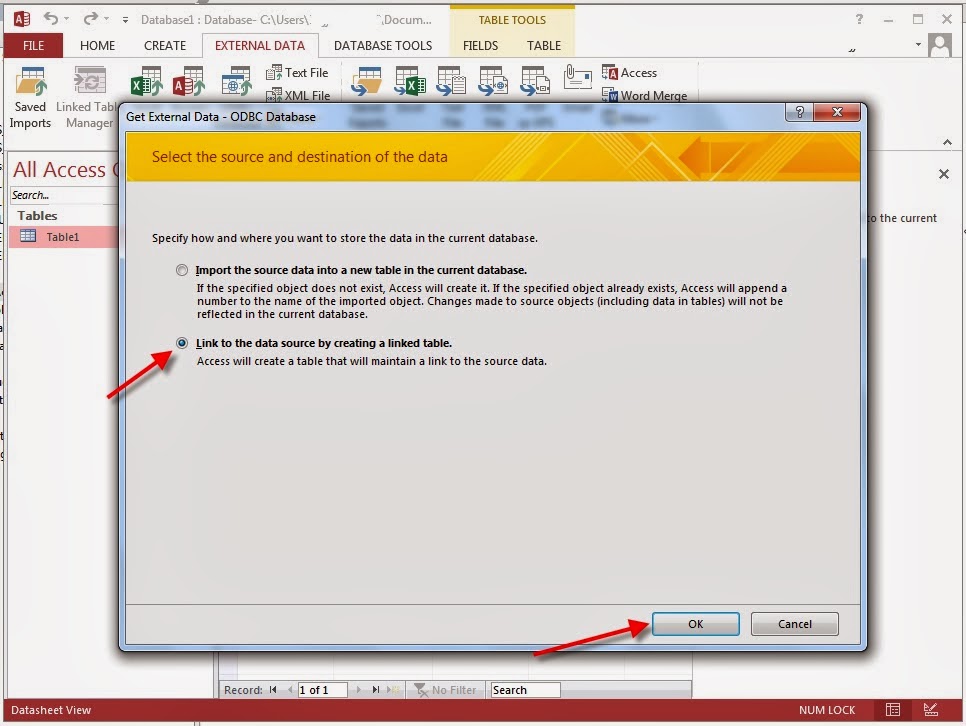Screen dimensions: 966x726
Task: Open the redo history dropdown arrow
Action: (x=106, y=19)
